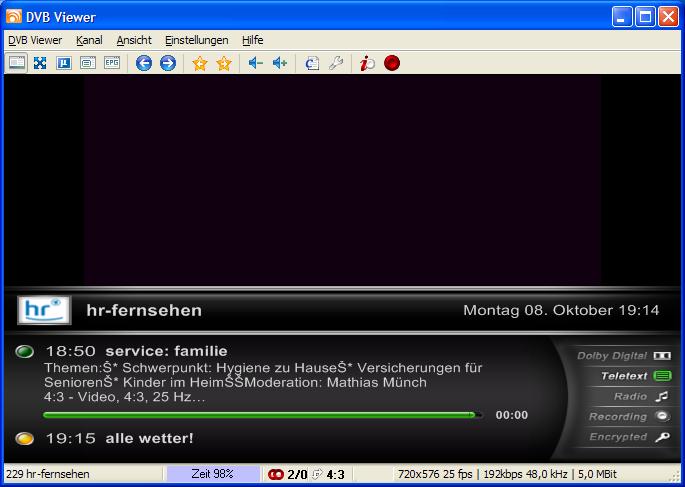Screen dimensions: 685x487
Task: Open the Ansicht menu
Action: coord(134,40)
